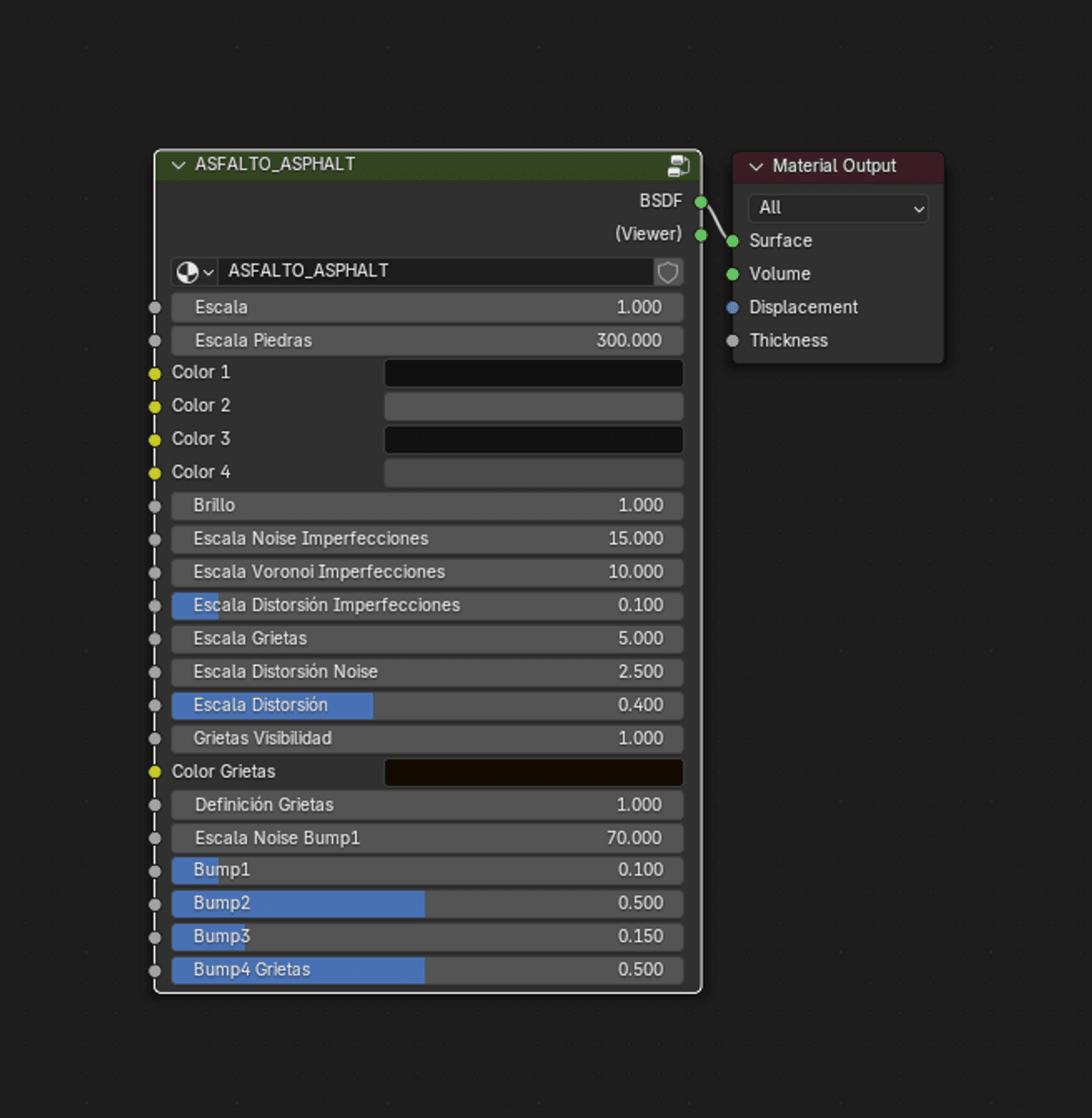Click the Escala Piedras value field
The height and width of the screenshot is (1118, 1092).
[427, 340]
